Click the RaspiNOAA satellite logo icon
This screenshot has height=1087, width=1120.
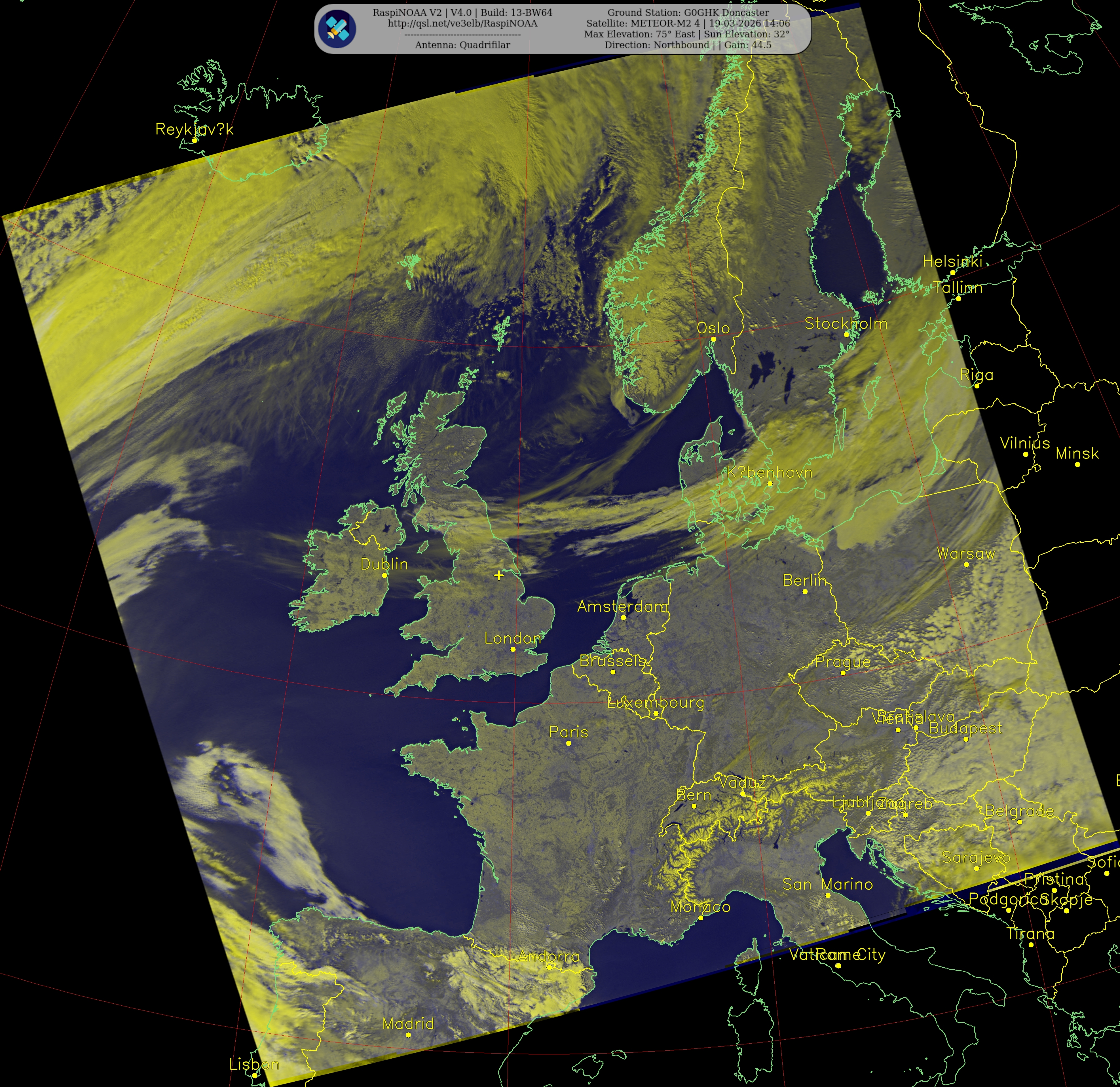[x=337, y=29]
